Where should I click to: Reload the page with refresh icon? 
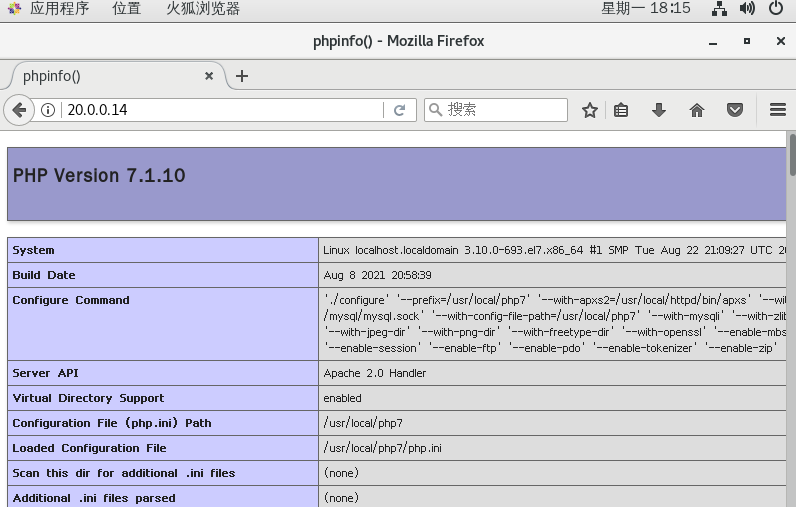point(400,110)
